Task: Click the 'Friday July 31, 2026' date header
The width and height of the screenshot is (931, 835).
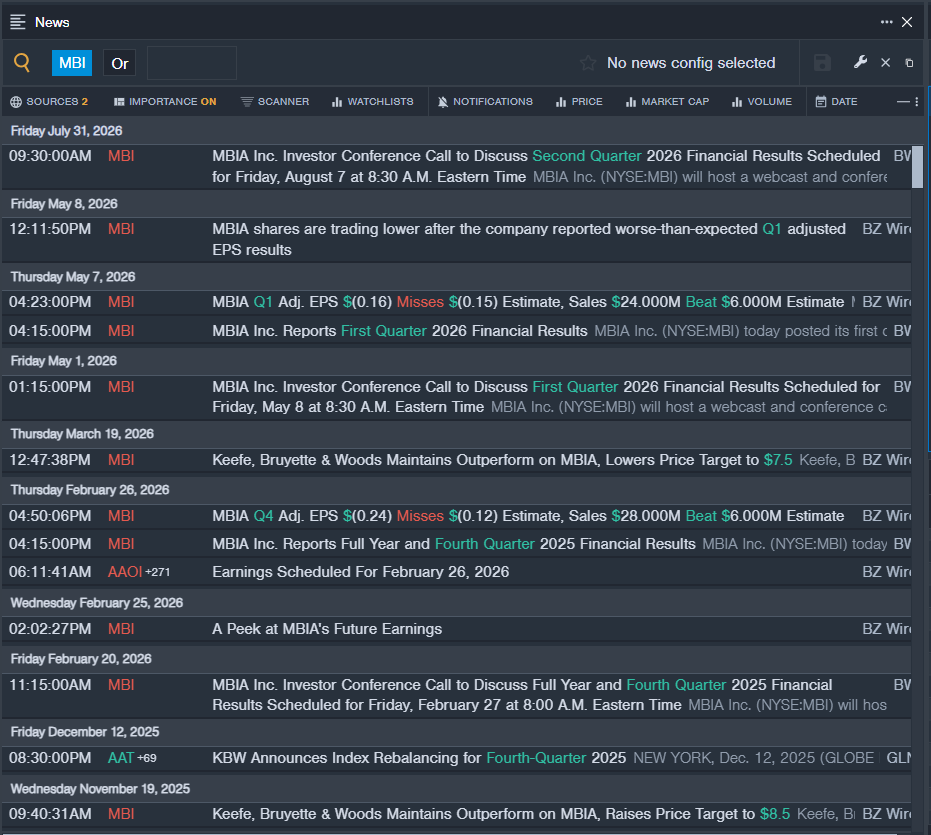Action: point(66,131)
